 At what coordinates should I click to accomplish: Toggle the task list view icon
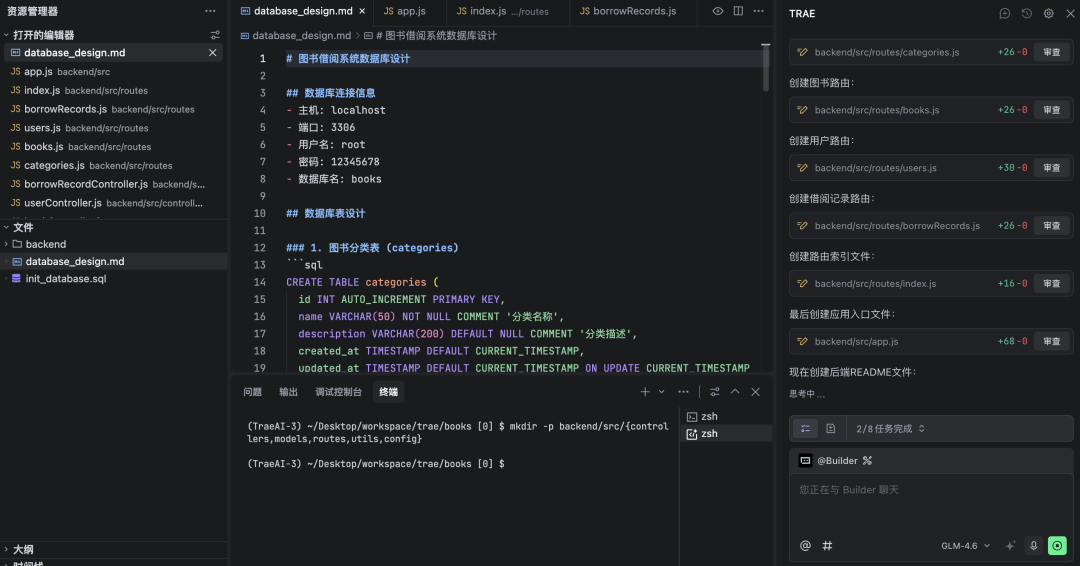pyautogui.click(x=805, y=428)
